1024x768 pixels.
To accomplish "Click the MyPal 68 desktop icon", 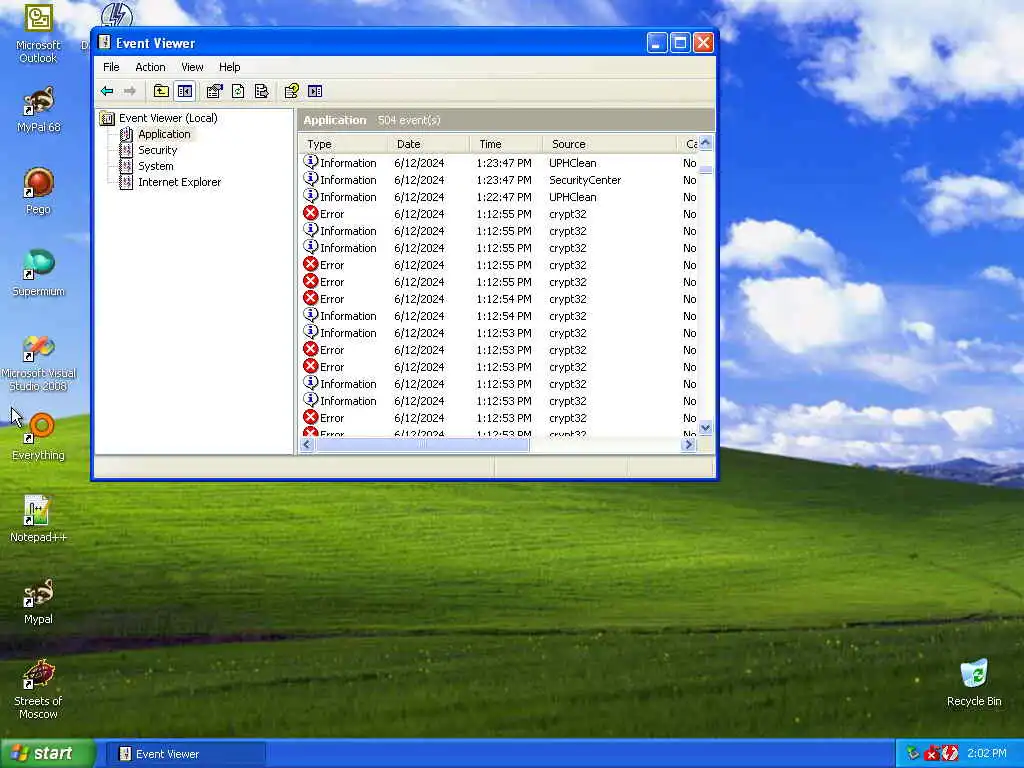I will click(38, 110).
